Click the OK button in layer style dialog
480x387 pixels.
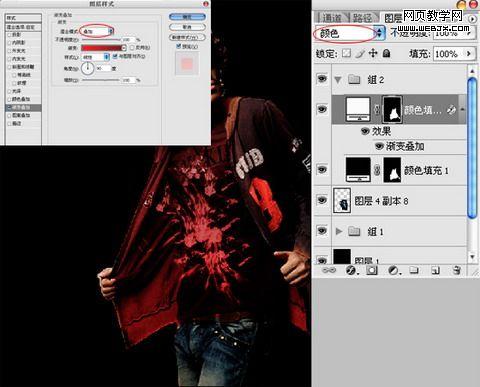click(x=187, y=17)
